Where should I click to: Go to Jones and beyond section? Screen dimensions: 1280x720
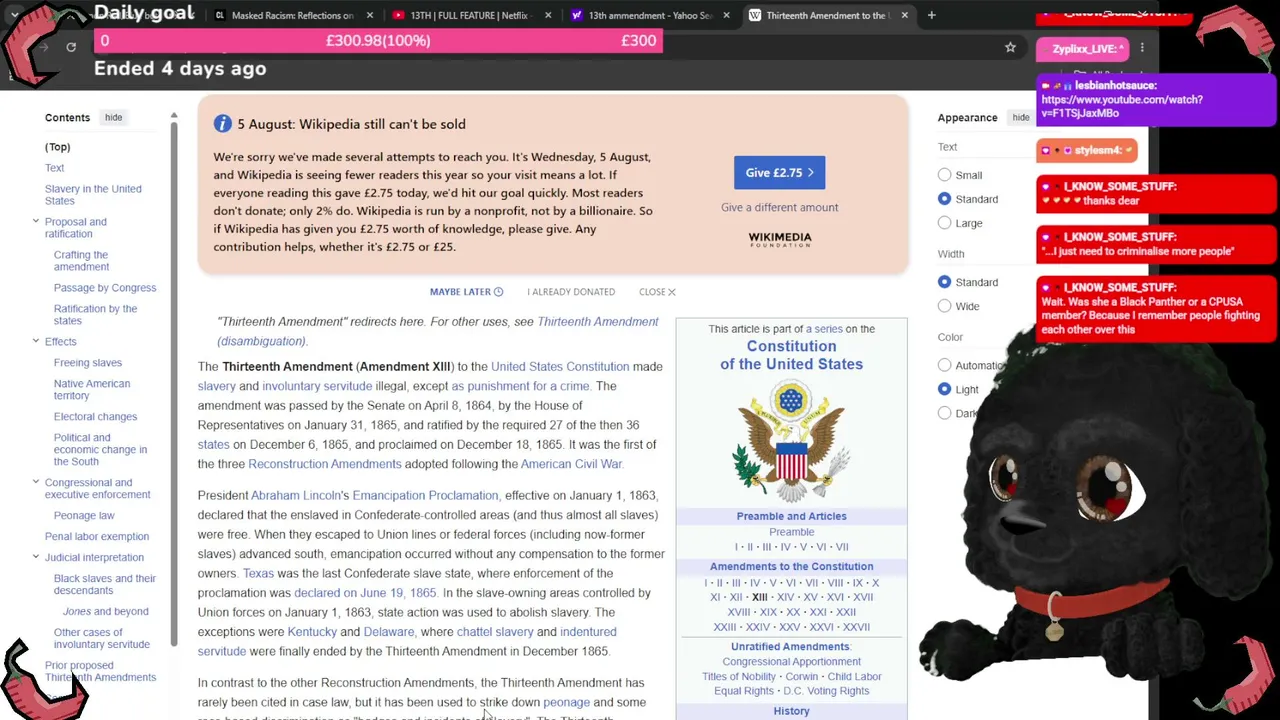click(105, 612)
